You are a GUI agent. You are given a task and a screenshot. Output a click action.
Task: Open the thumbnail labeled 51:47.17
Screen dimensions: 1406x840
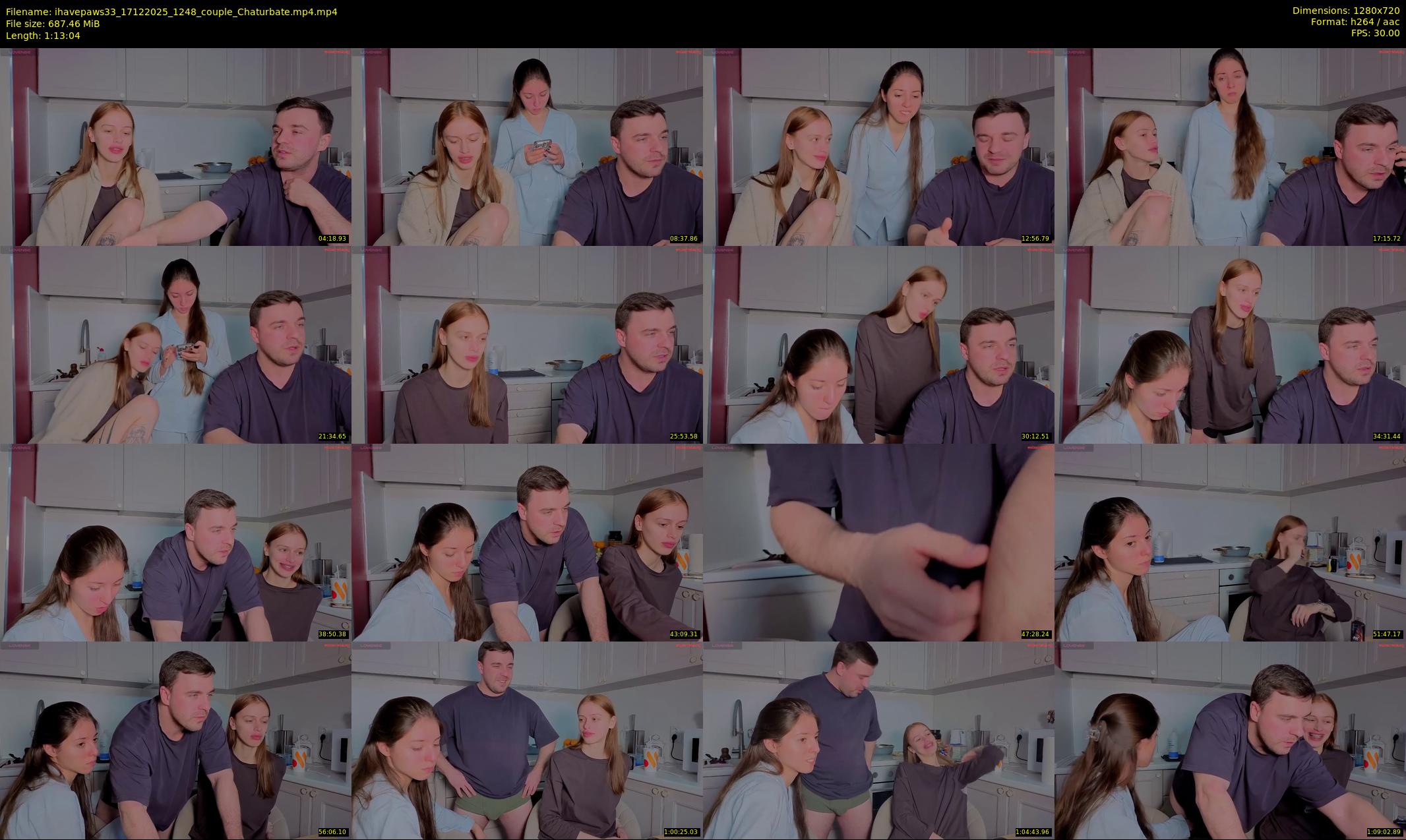(1230, 542)
